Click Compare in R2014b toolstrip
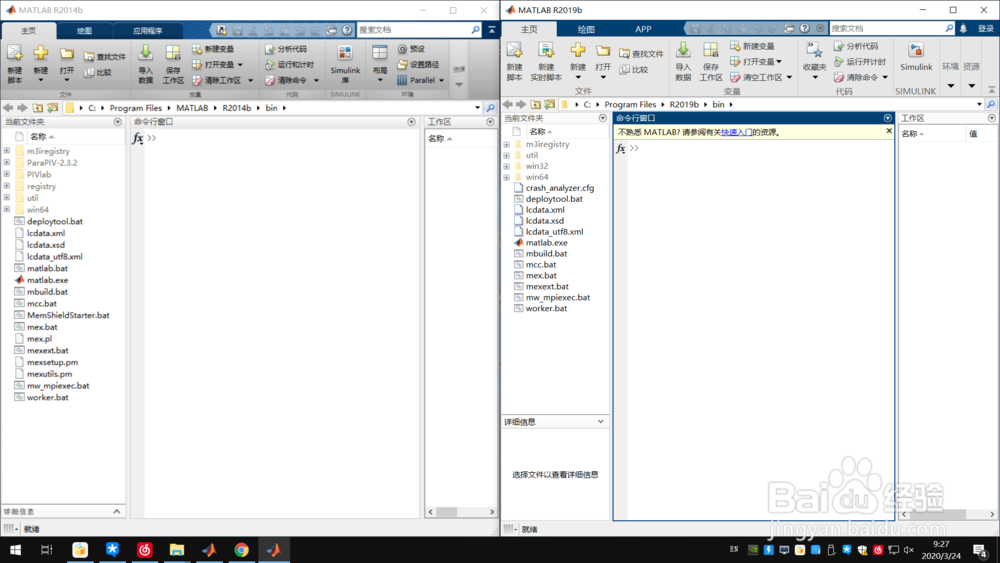The width and height of the screenshot is (1000, 563). coord(98,73)
